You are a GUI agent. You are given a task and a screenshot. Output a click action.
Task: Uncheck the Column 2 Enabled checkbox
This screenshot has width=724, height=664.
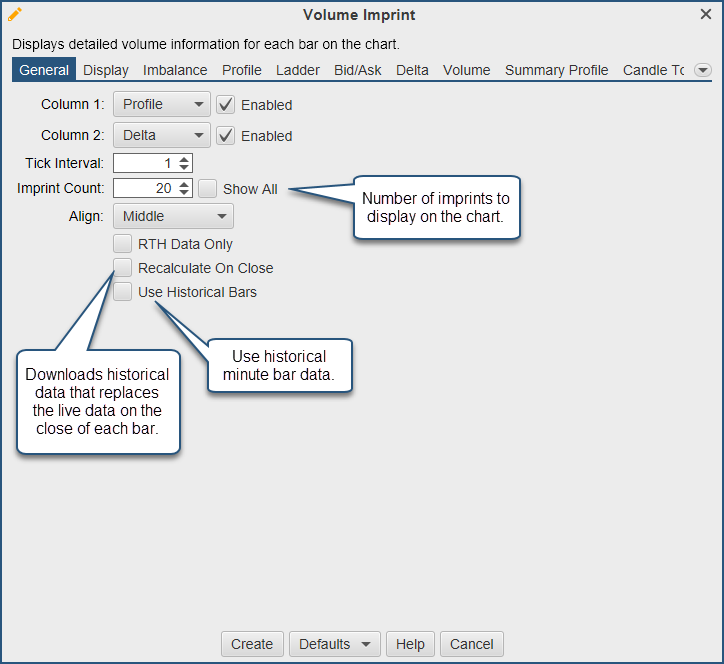pyautogui.click(x=226, y=135)
